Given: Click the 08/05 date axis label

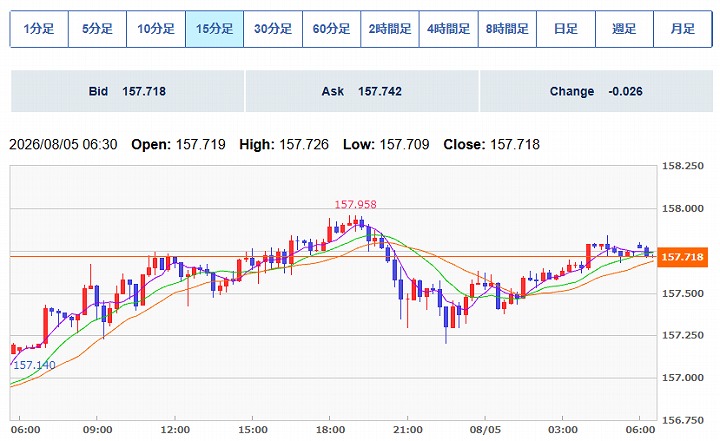Looking at the screenshot, I should pyautogui.click(x=485, y=430).
